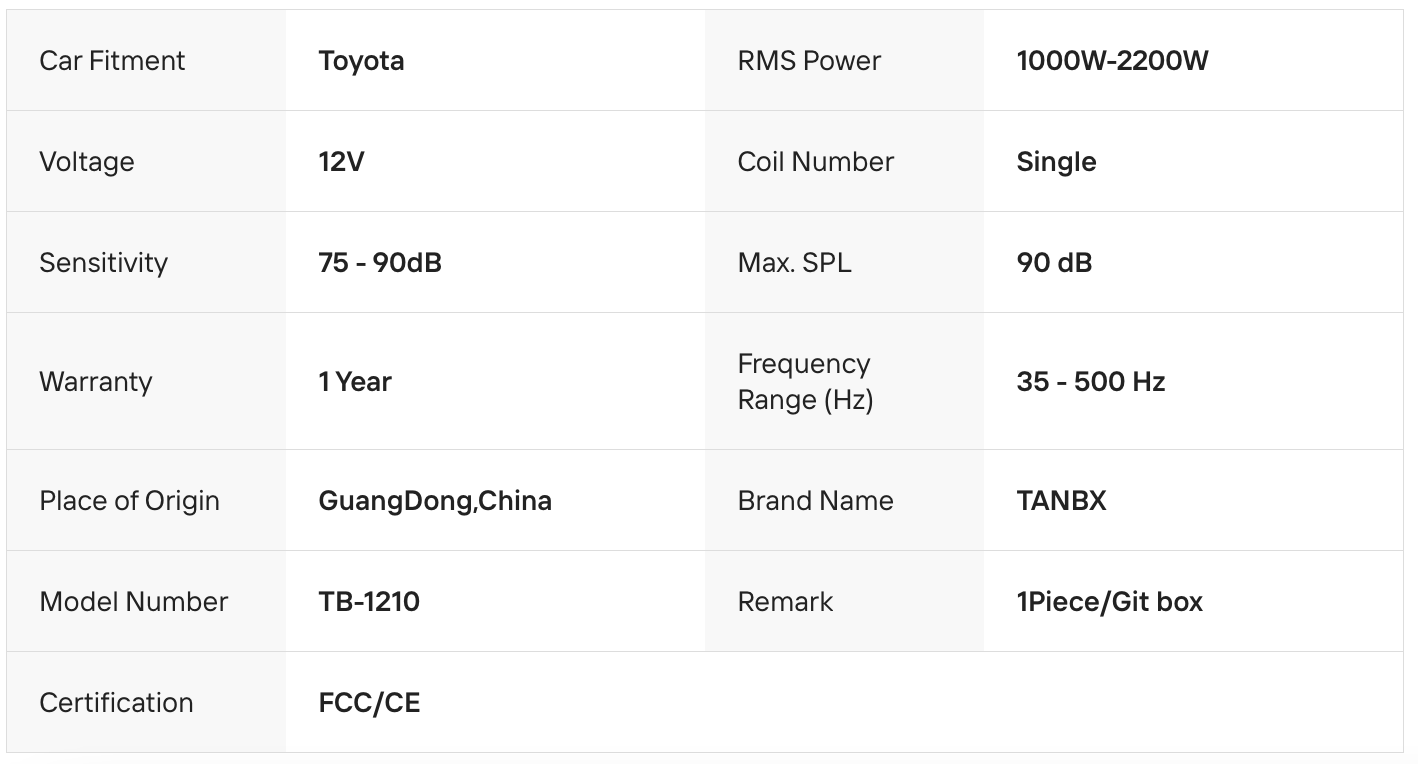Image resolution: width=1418 pixels, height=764 pixels.
Task: Select the 35 - 500 Hz value
Action: [1090, 382]
